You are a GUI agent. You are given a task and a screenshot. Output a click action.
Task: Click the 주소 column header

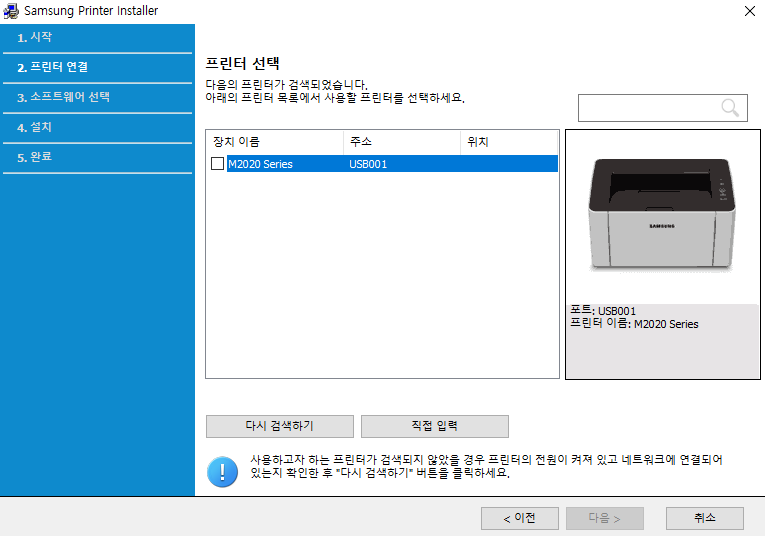402,142
